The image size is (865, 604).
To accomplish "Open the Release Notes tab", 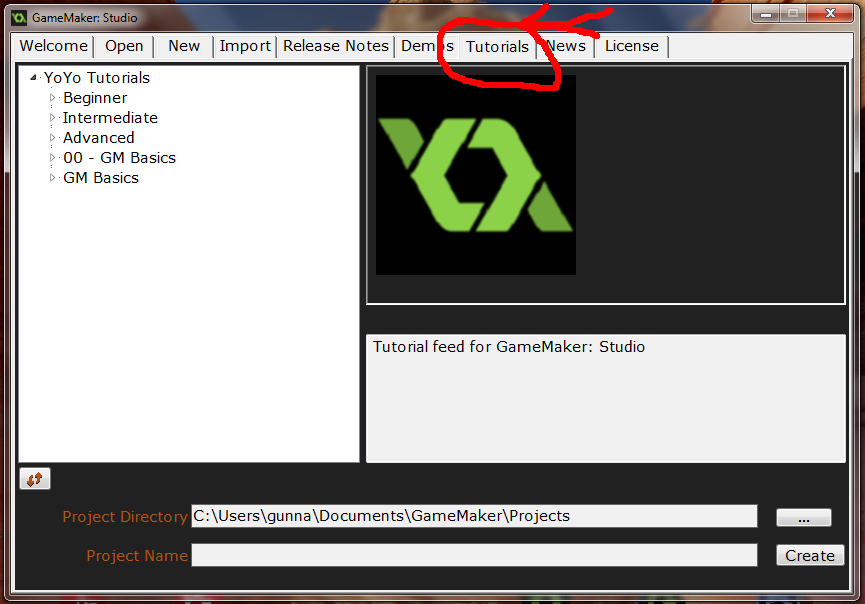I will coord(336,46).
